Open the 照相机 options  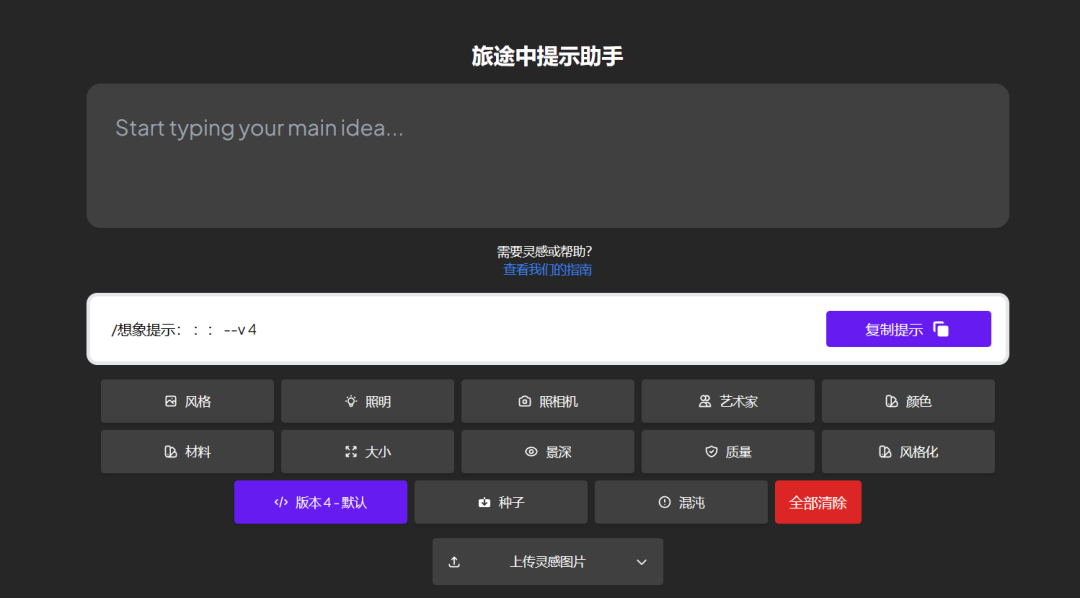click(x=548, y=401)
